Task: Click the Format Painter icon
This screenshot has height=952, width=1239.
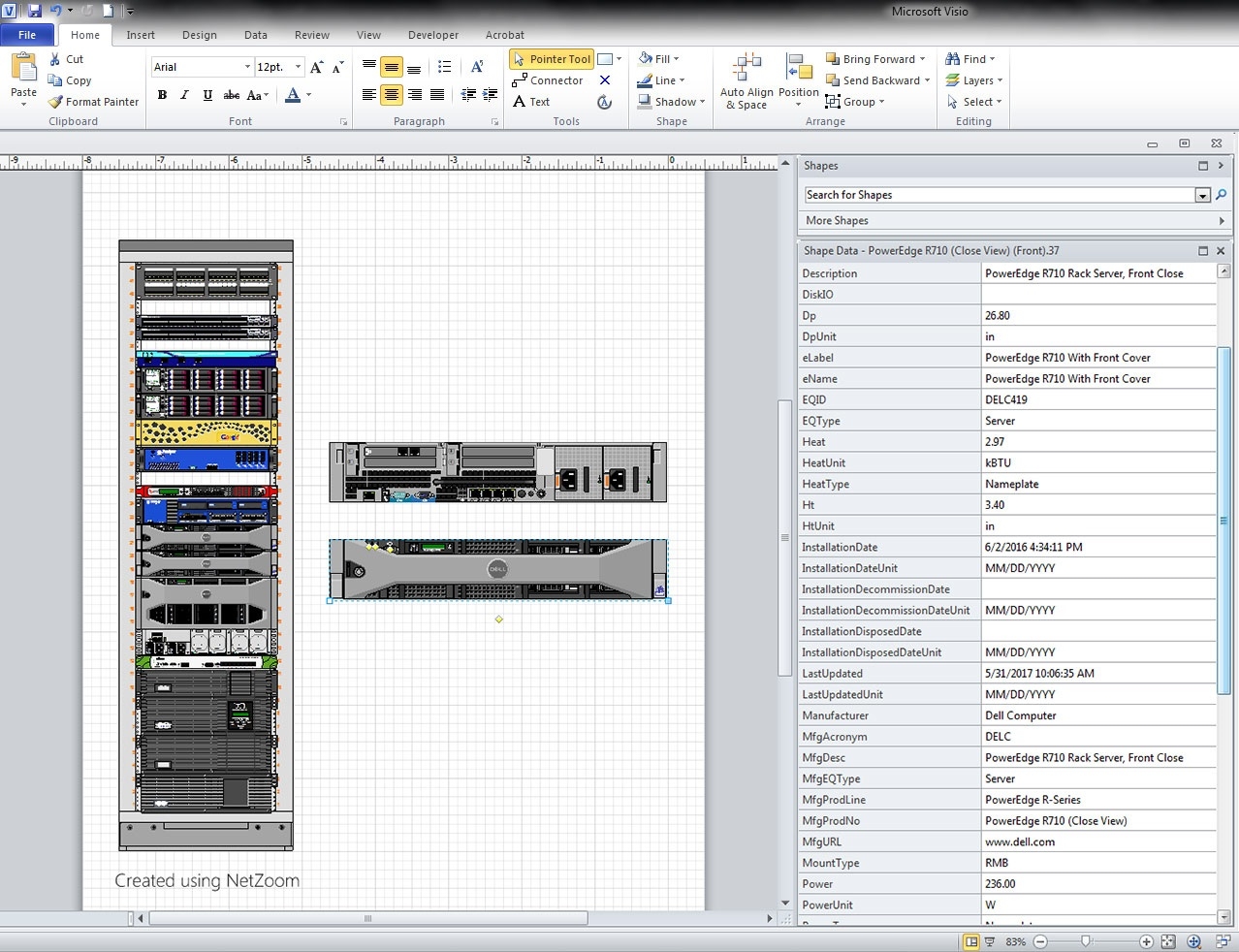Action: coord(56,102)
